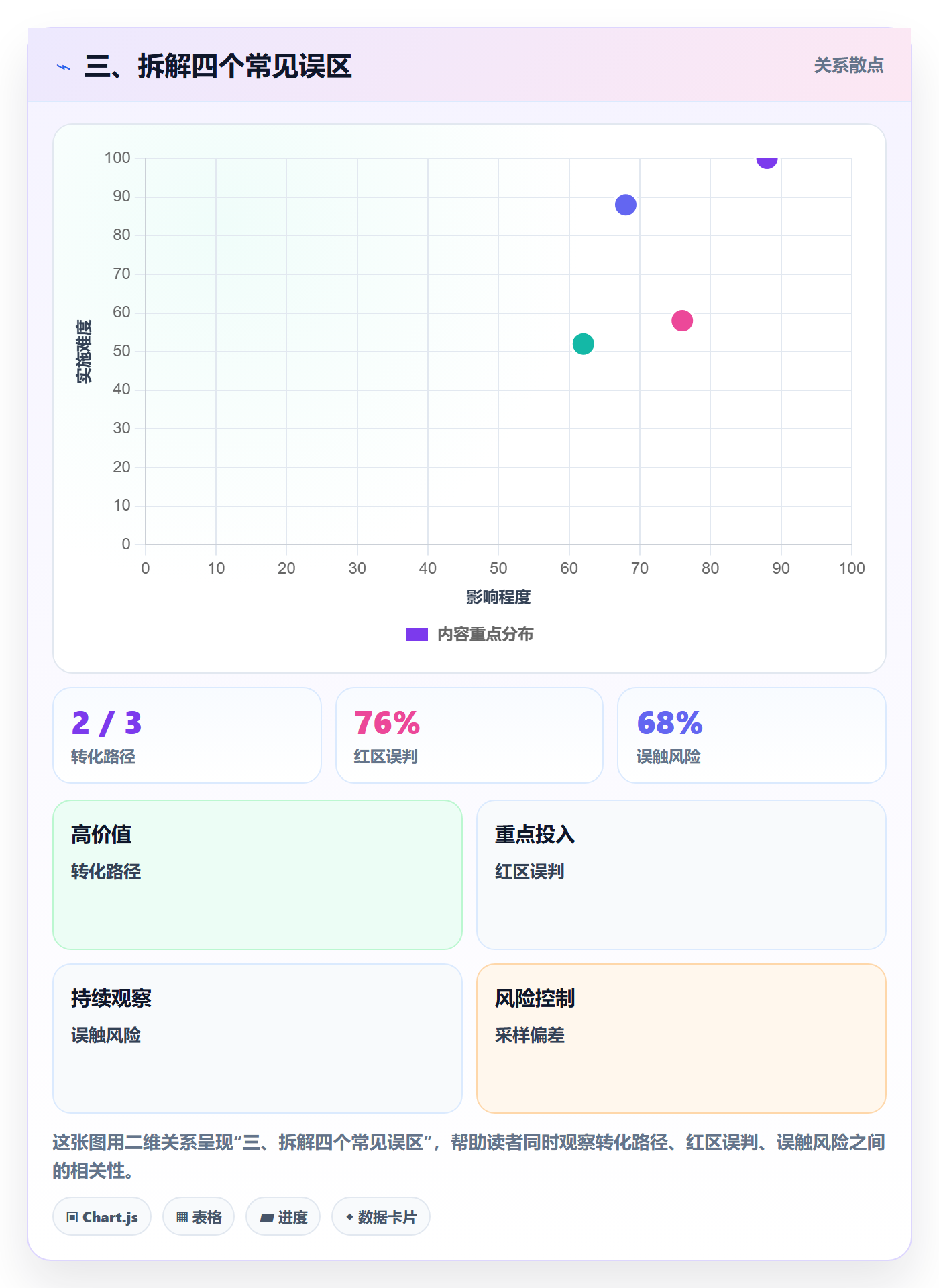939x1288 pixels.
Task: Click the 表格 tag chip
Action: point(199,1216)
